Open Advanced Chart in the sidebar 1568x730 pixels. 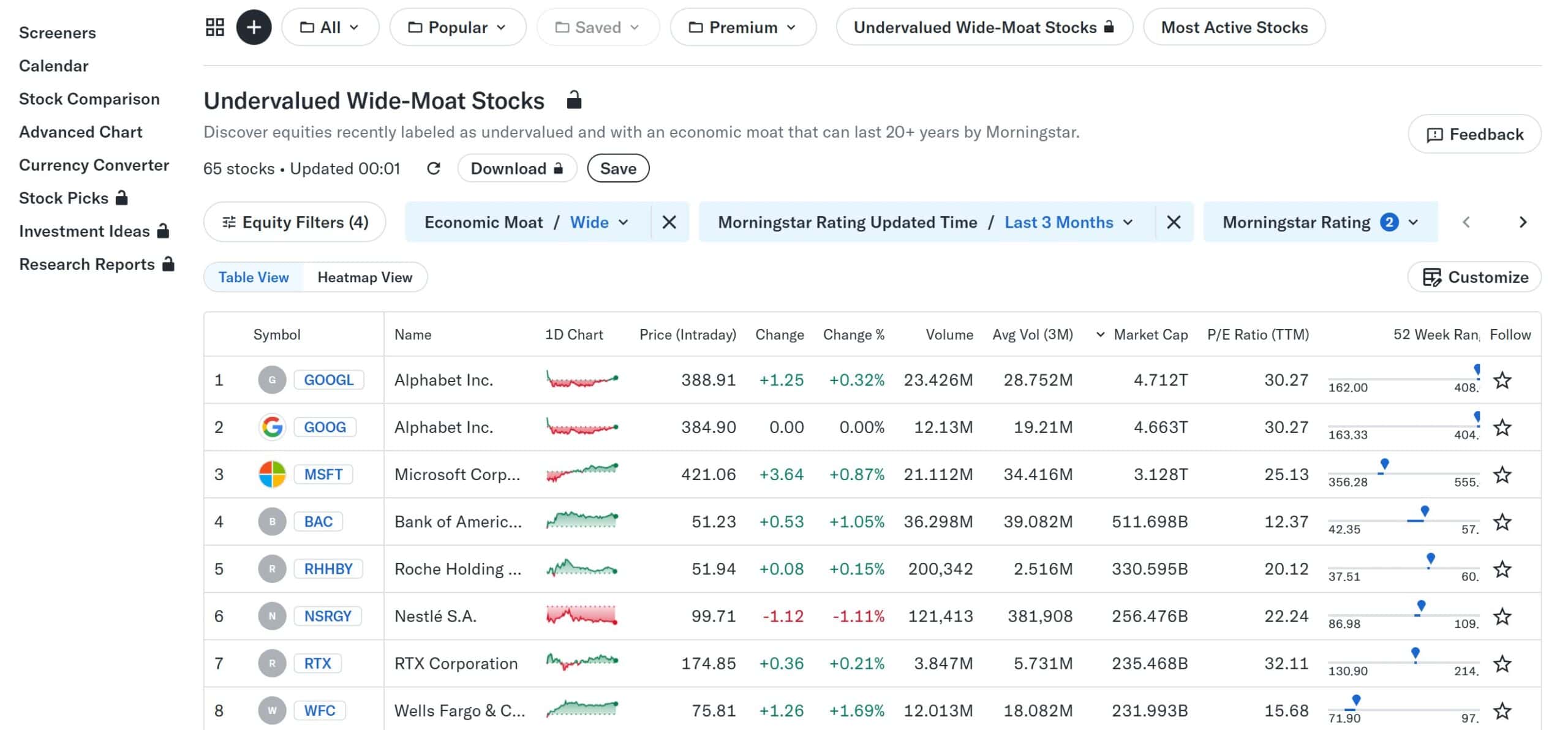point(81,132)
